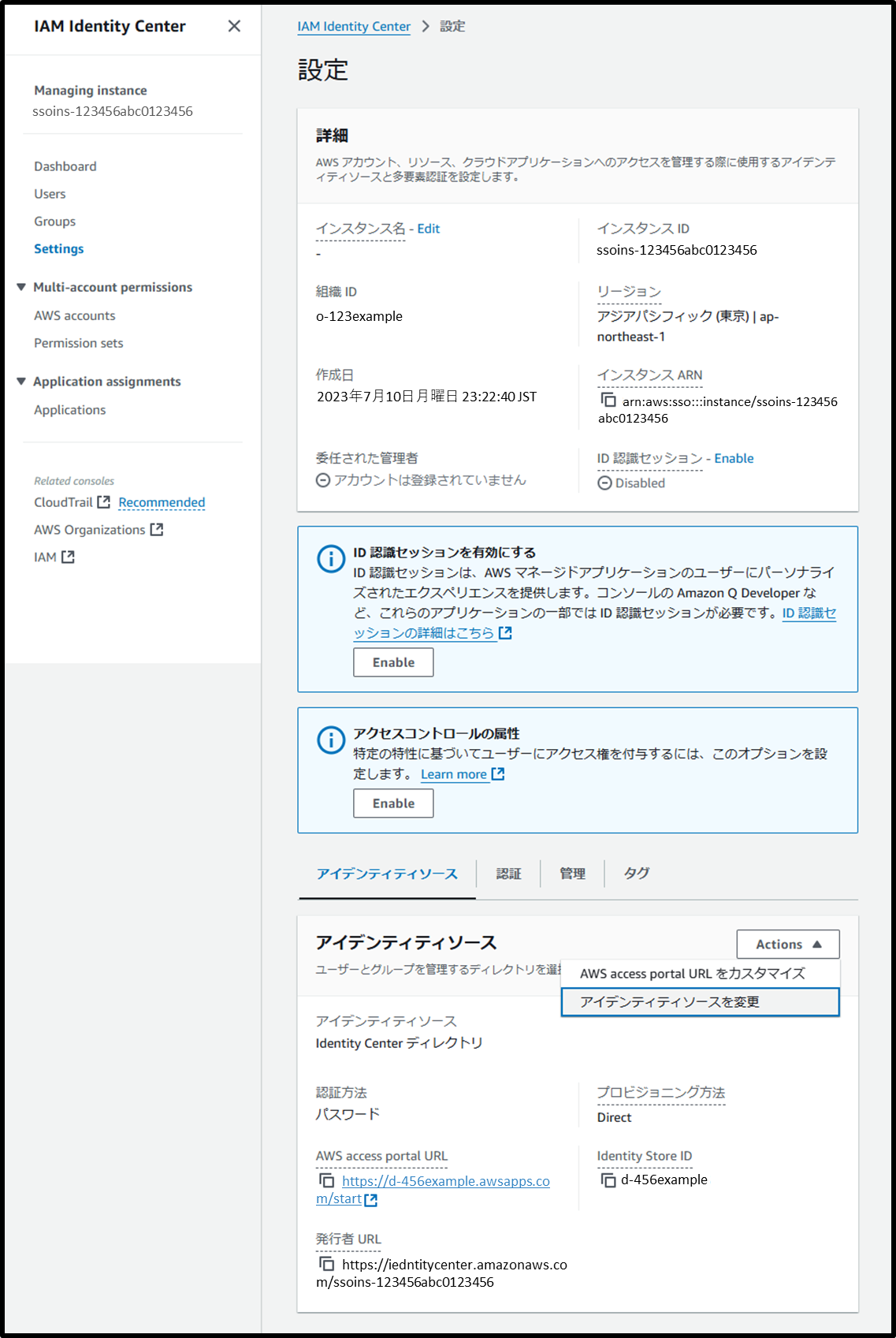Click the Disabled status icon

point(604,483)
